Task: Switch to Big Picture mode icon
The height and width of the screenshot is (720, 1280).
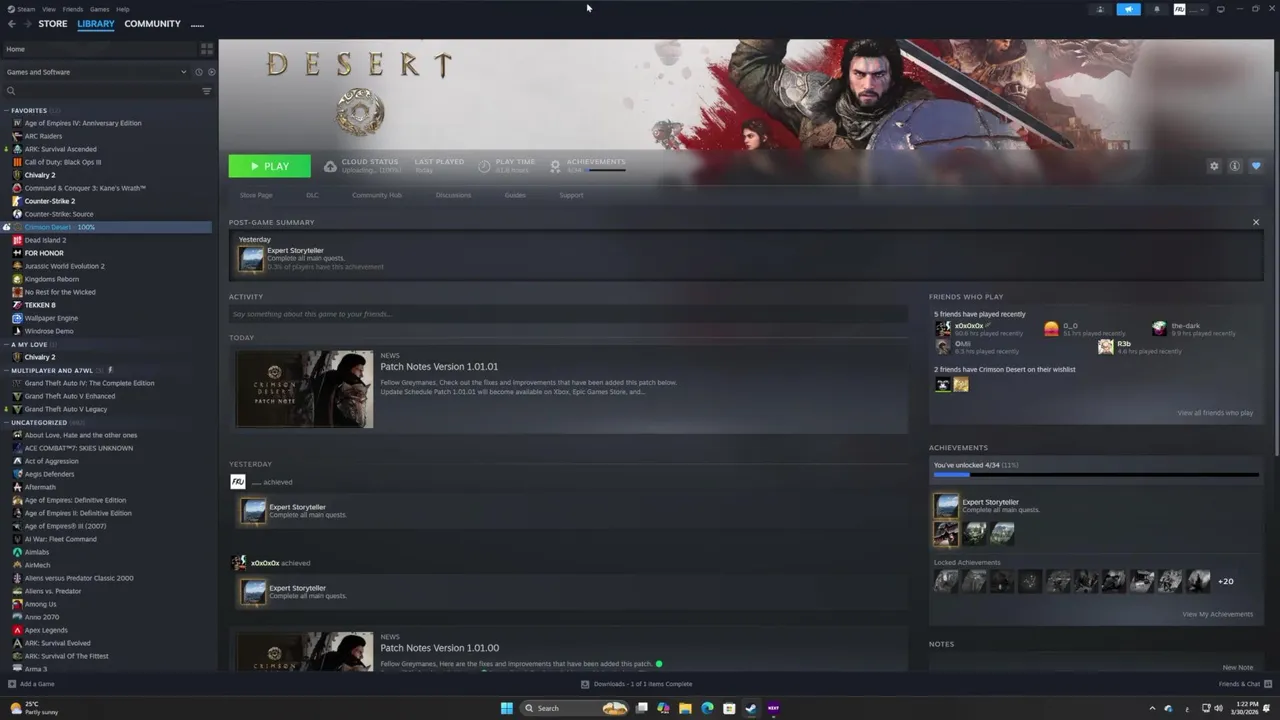Action: 1220,9
